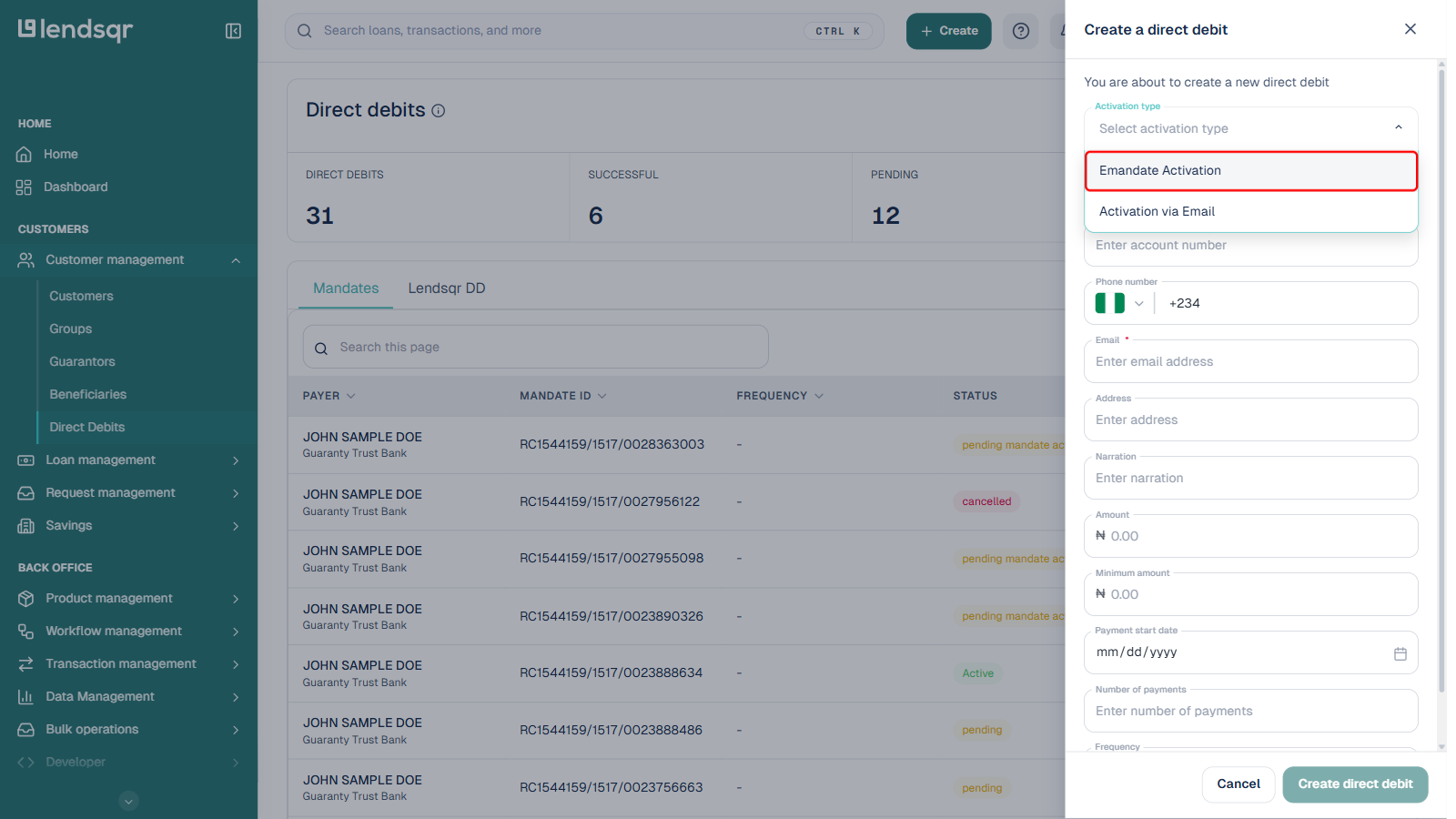1456x819 pixels.
Task: Collapse the sidebar using the panel icon
Action: (x=233, y=31)
